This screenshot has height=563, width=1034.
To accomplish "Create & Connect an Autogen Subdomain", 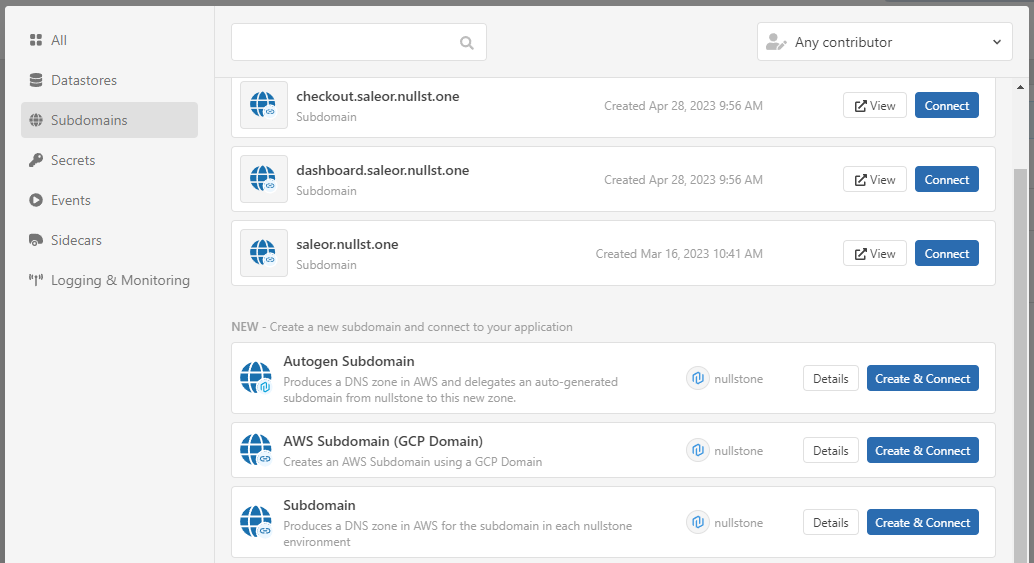I will click(922, 378).
